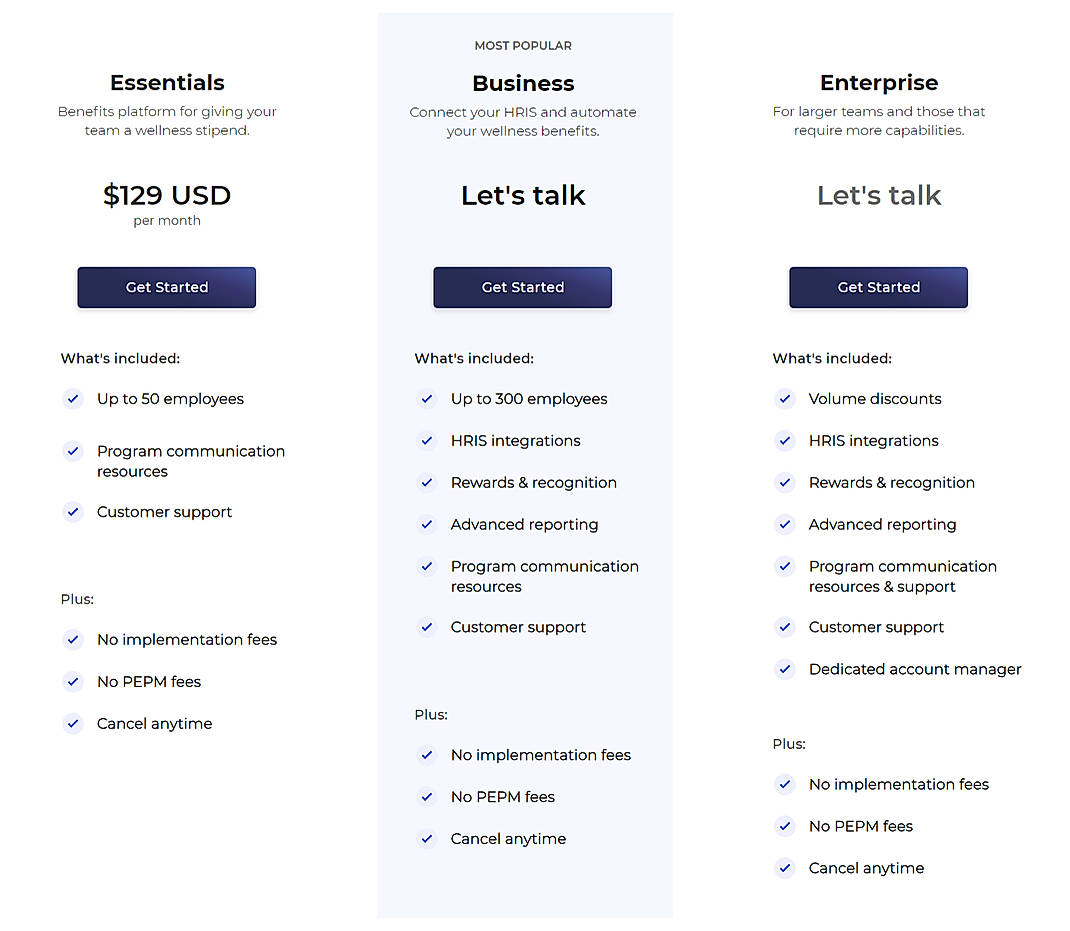
Task: Select the Let's talk text under Enterprise
Action: (x=878, y=195)
